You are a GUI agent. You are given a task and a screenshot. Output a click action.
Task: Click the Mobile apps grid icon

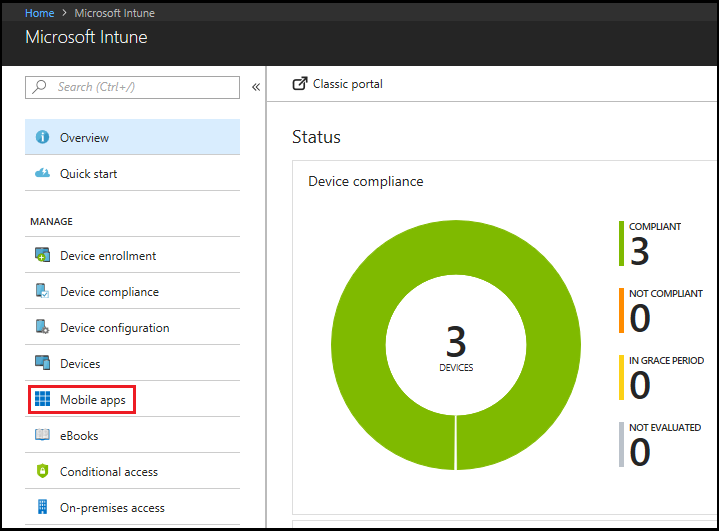(42, 400)
